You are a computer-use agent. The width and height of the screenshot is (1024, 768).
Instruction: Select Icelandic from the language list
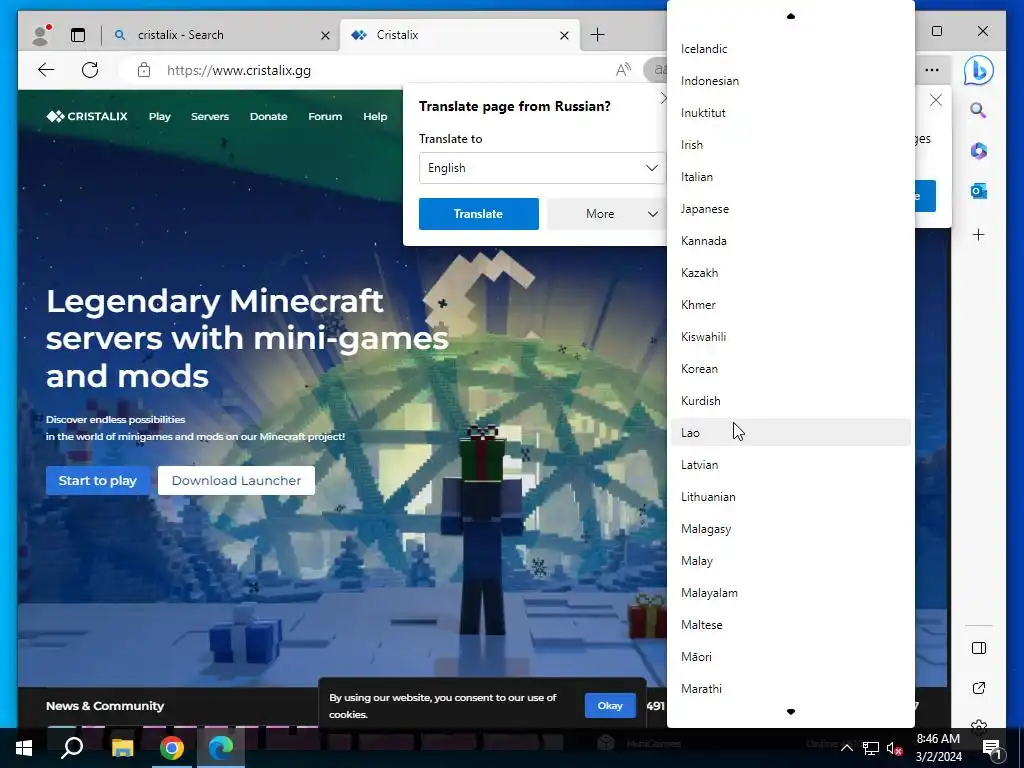click(x=791, y=49)
